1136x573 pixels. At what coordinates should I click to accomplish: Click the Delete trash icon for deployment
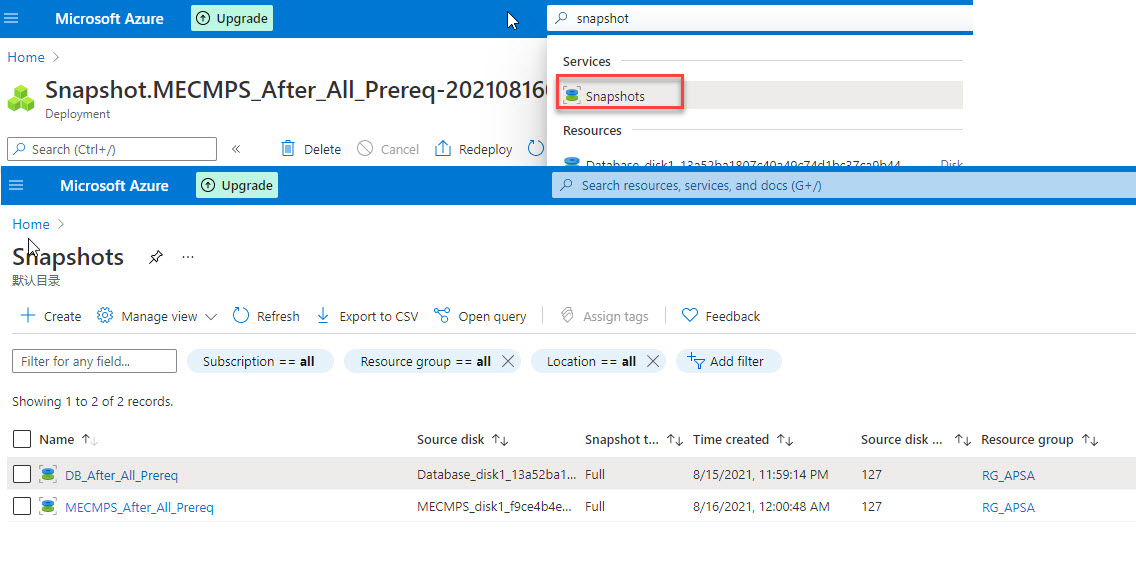click(x=288, y=149)
